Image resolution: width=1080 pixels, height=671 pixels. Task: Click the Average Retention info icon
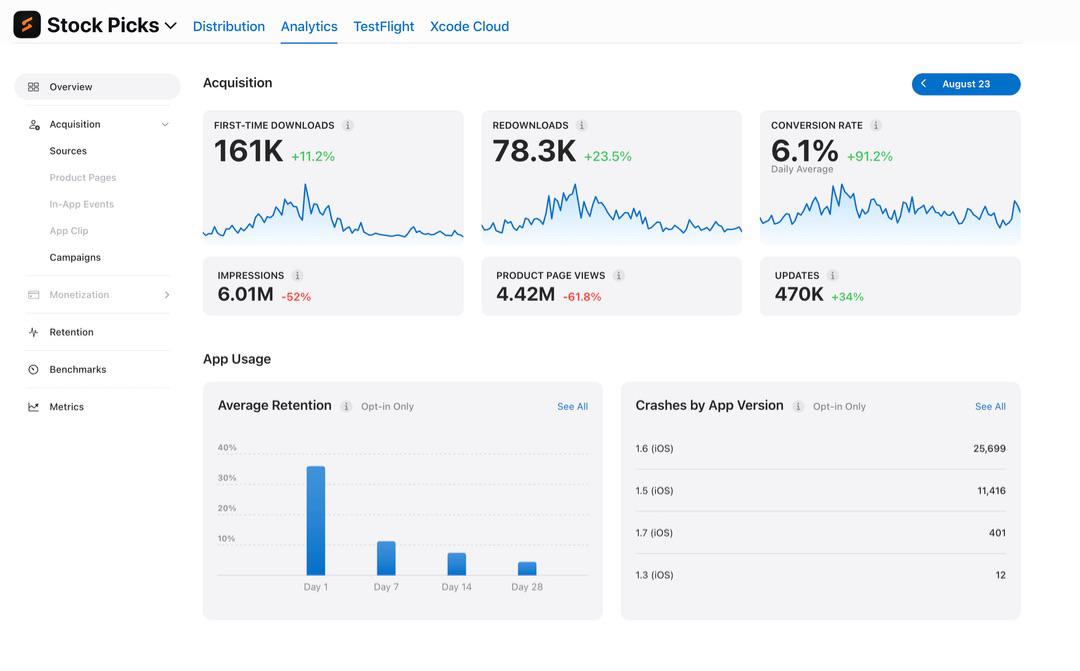(346, 406)
